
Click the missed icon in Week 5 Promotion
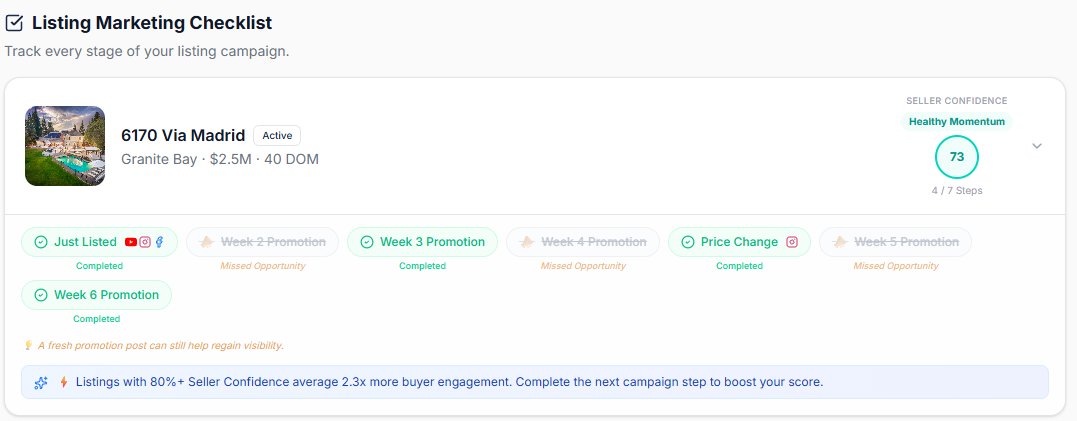pyautogui.click(x=841, y=242)
